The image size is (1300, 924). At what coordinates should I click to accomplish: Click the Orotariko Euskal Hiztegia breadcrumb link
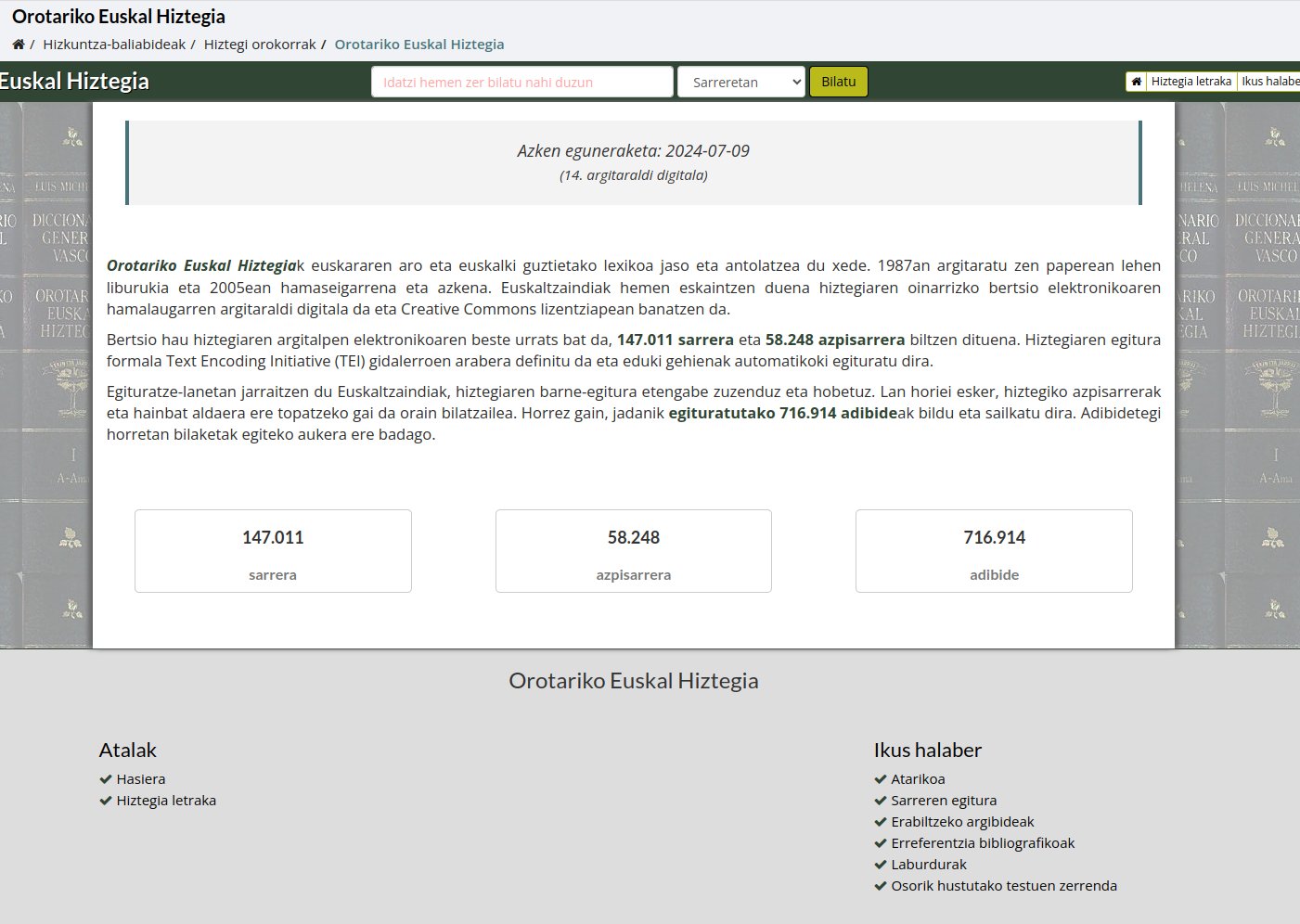(419, 45)
